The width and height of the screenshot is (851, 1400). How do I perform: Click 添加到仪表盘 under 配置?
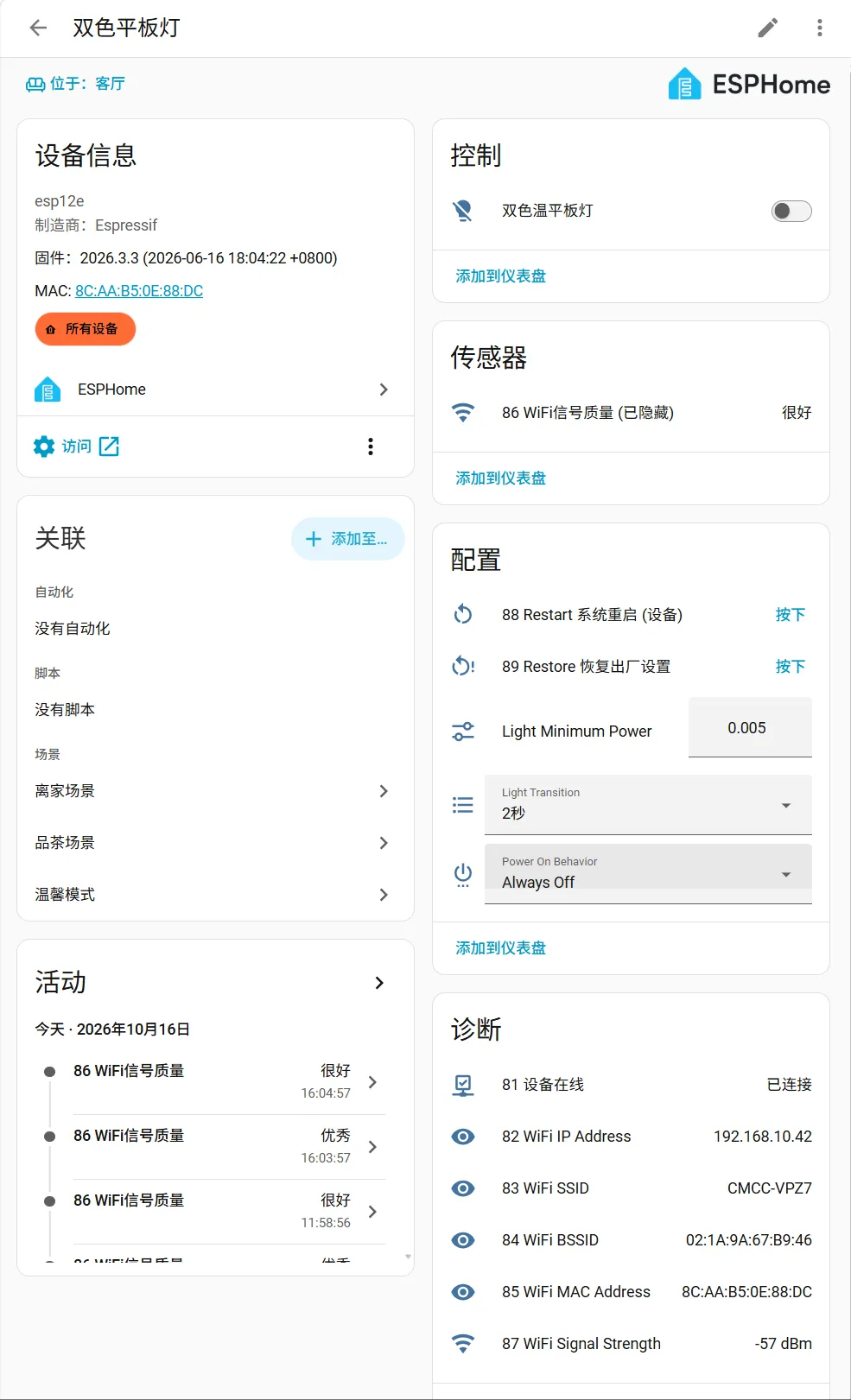pyautogui.click(x=501, y=948)
